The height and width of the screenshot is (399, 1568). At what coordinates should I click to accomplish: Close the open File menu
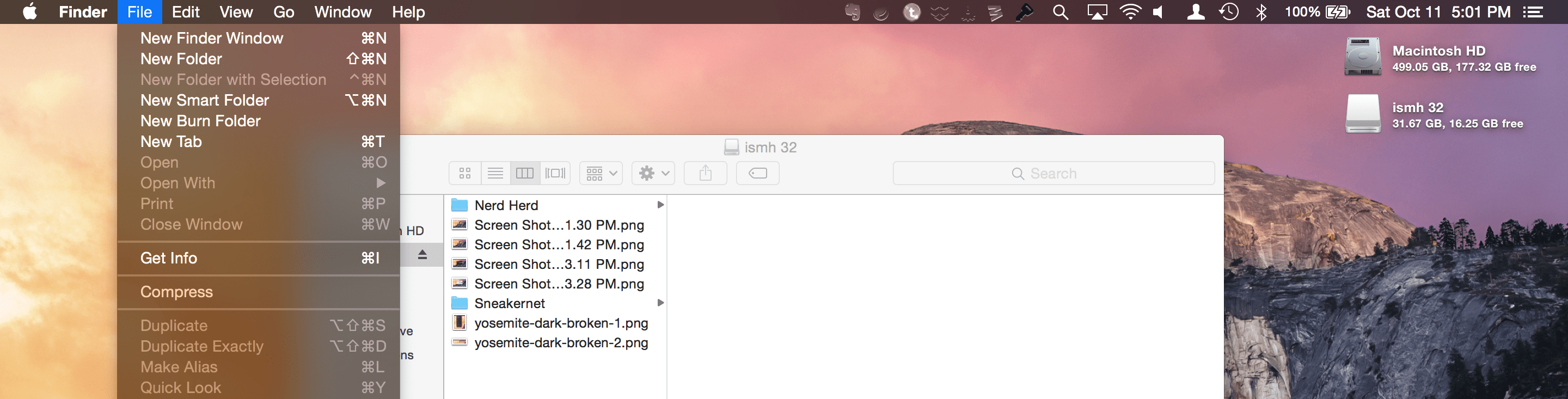(x=139, y=12)
